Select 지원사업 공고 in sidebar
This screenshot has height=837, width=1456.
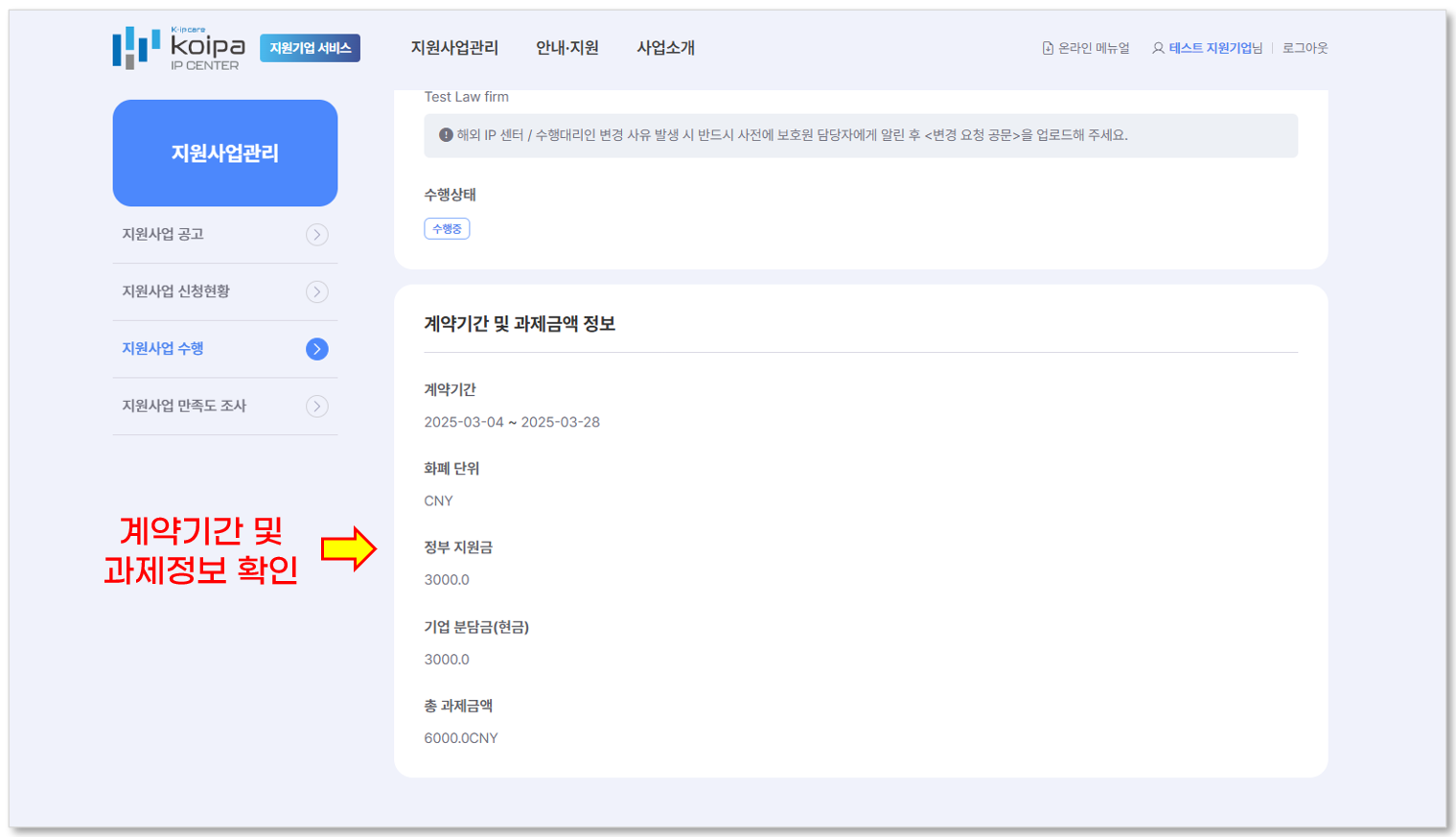(163, 234)
